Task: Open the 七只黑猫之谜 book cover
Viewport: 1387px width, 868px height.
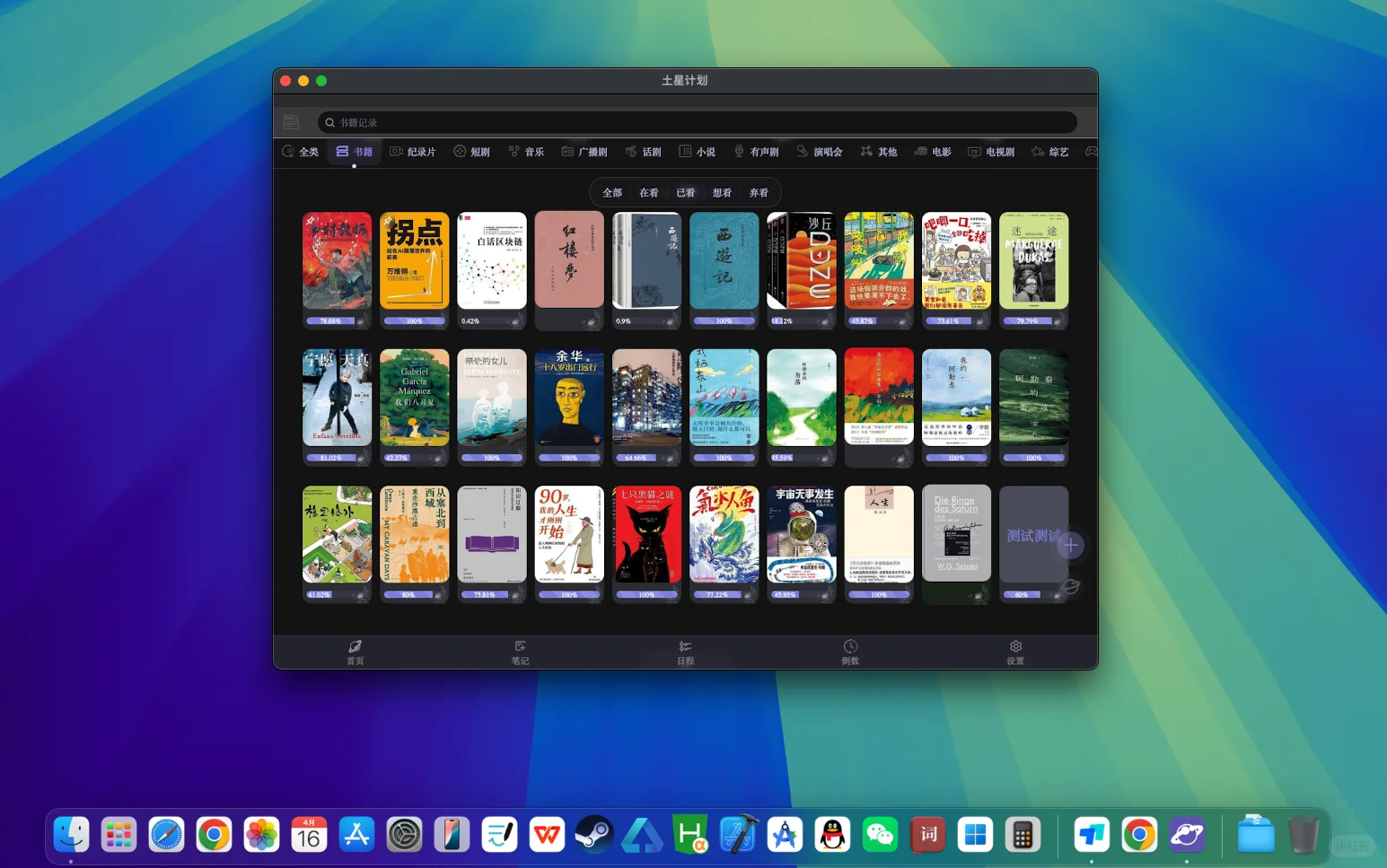Action: tap(646, 534)
